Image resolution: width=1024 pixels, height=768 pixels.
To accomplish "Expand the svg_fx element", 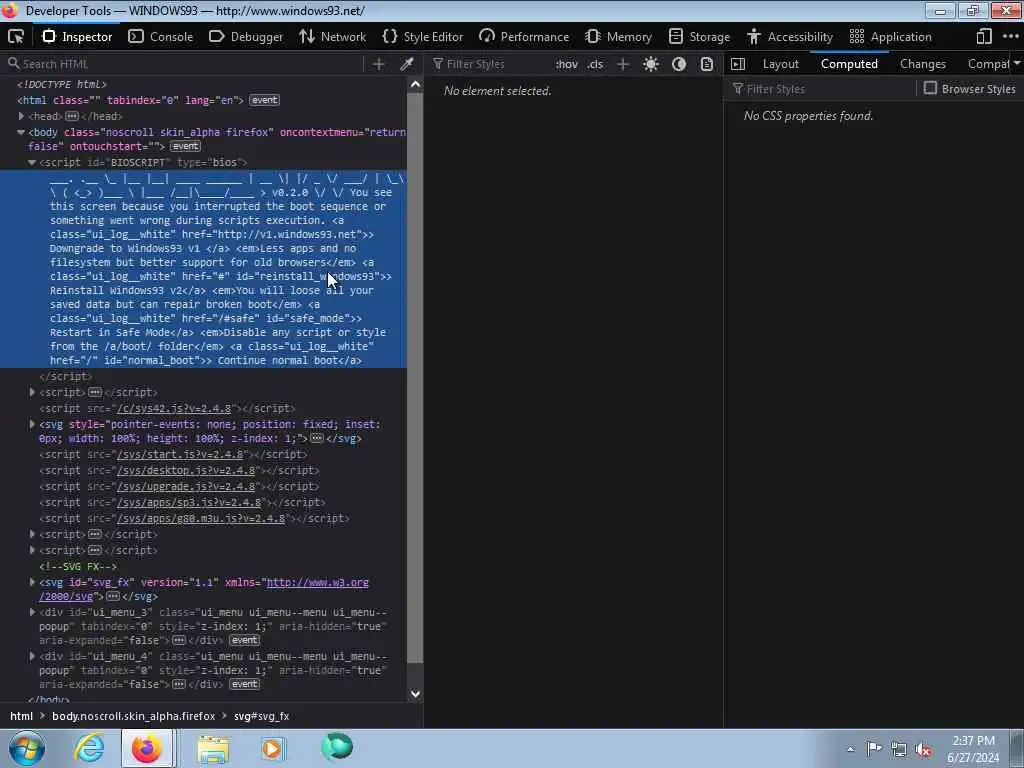I will coord(32,582).
